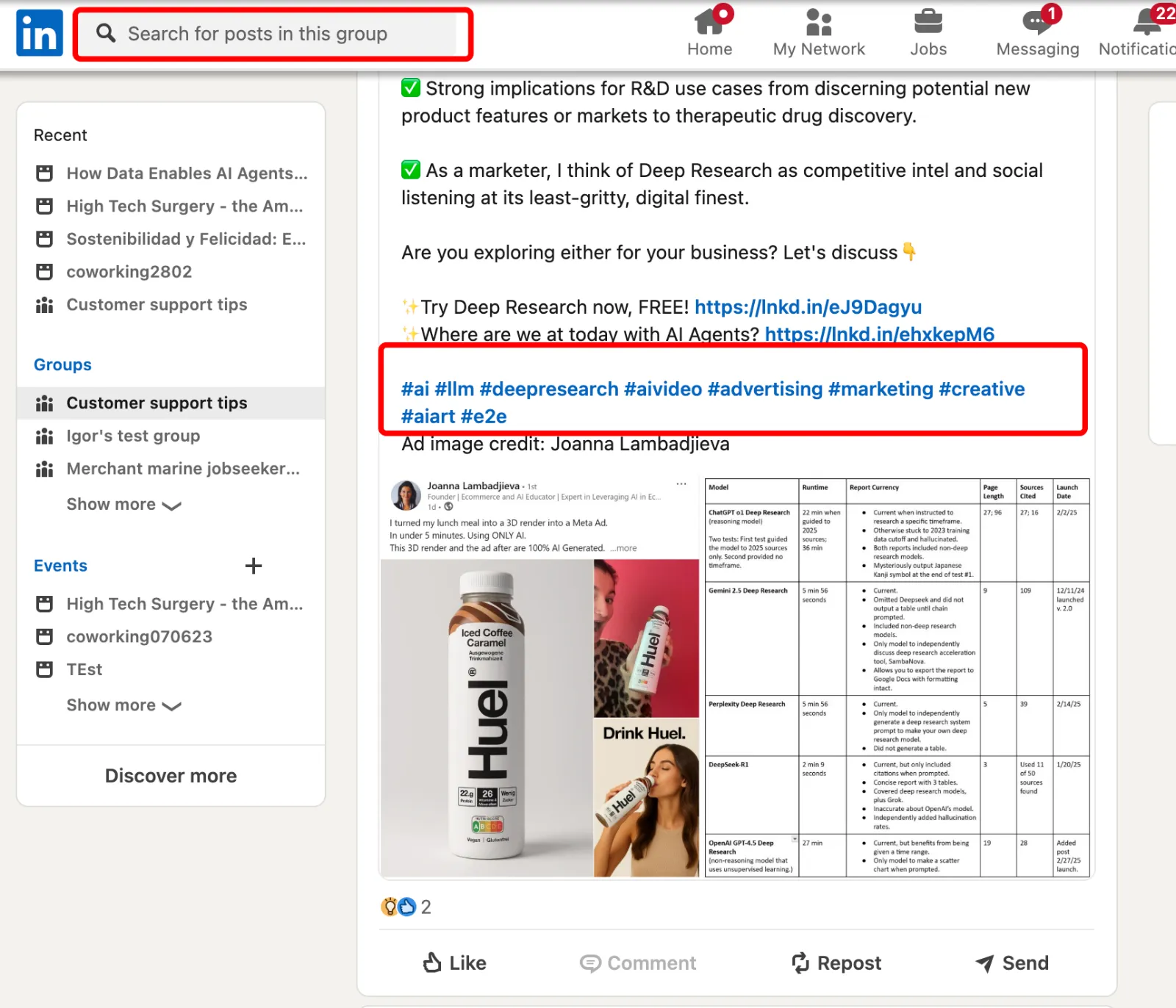
Task: Click calendar icon beside Sostenibilidad y Felicidad
Action: tap(45, 239)
